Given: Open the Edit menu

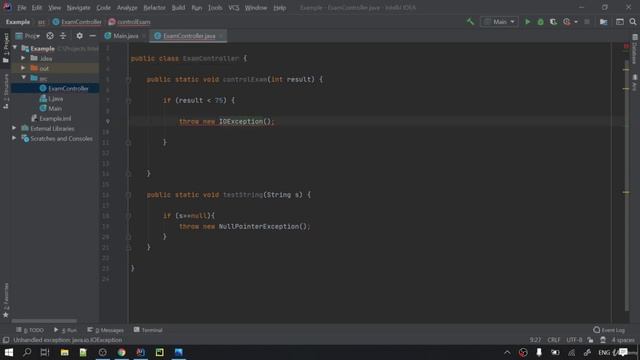Looking at the screenshot, I should [37, 8].
